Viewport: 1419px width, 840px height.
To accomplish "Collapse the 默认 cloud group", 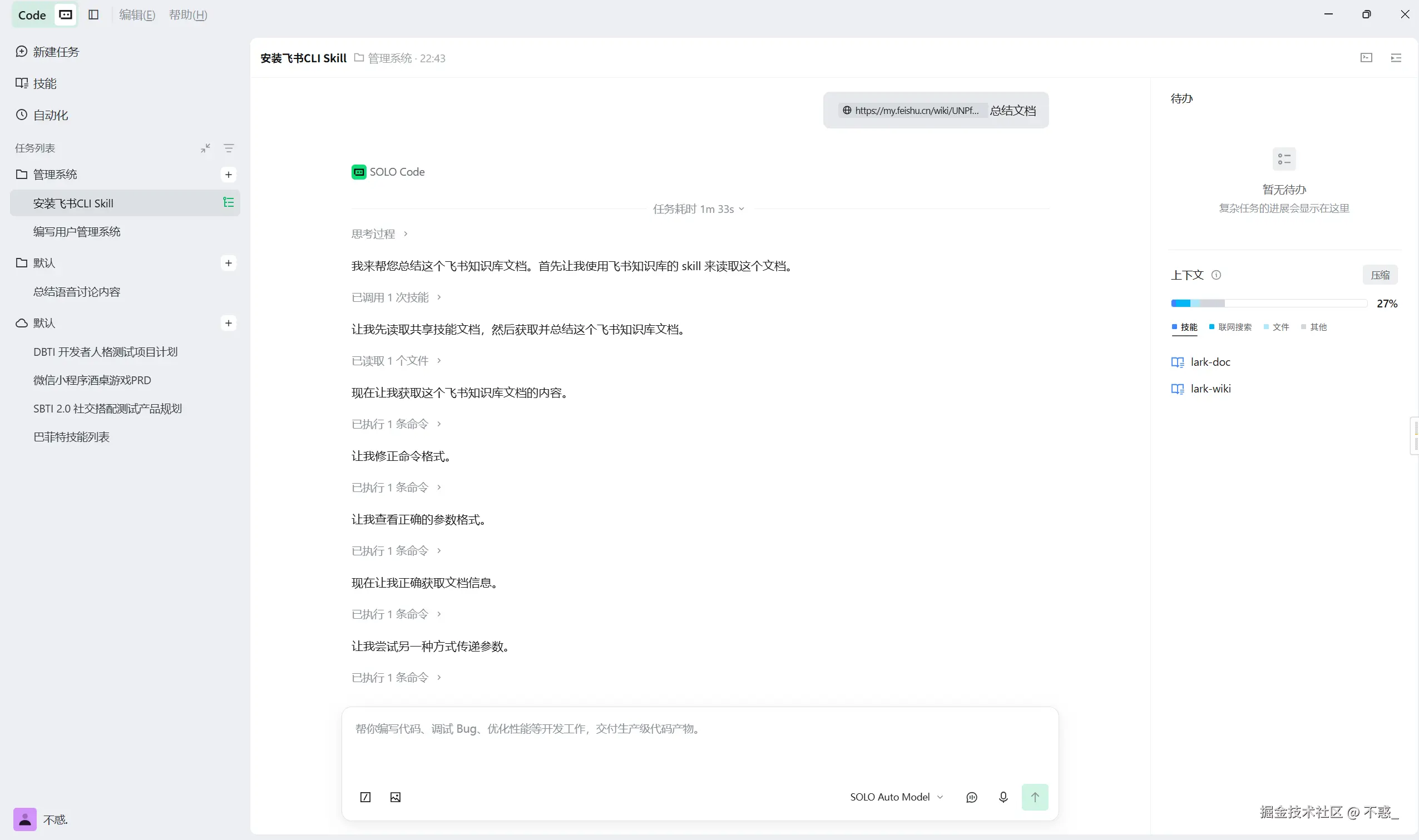I will tap(35, 323).
